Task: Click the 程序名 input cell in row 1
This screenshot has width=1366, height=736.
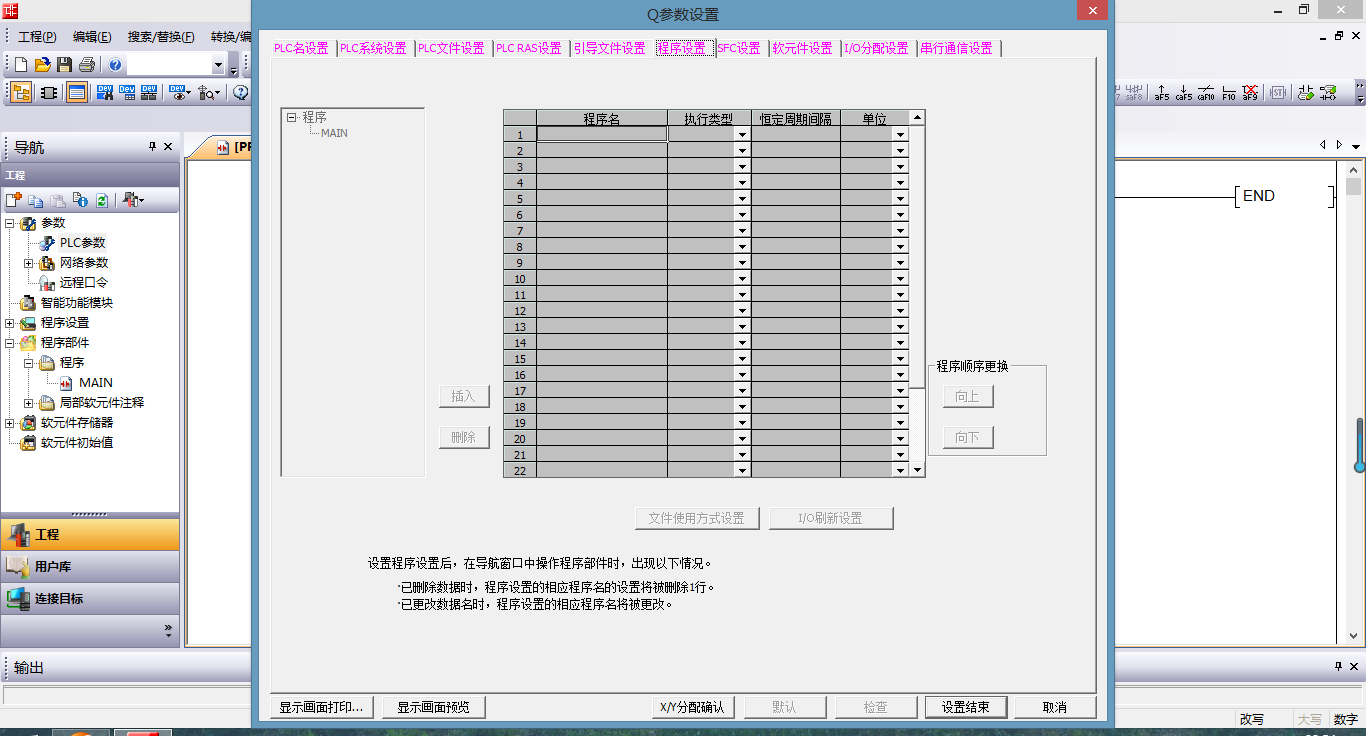Action: [x=601, y=134]
